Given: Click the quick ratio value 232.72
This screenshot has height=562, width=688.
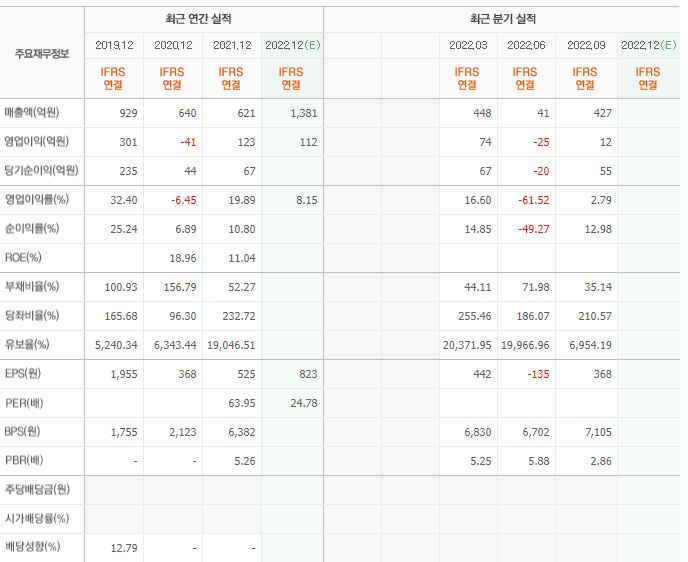Looking at the screenshot, I should pos(239,316).
